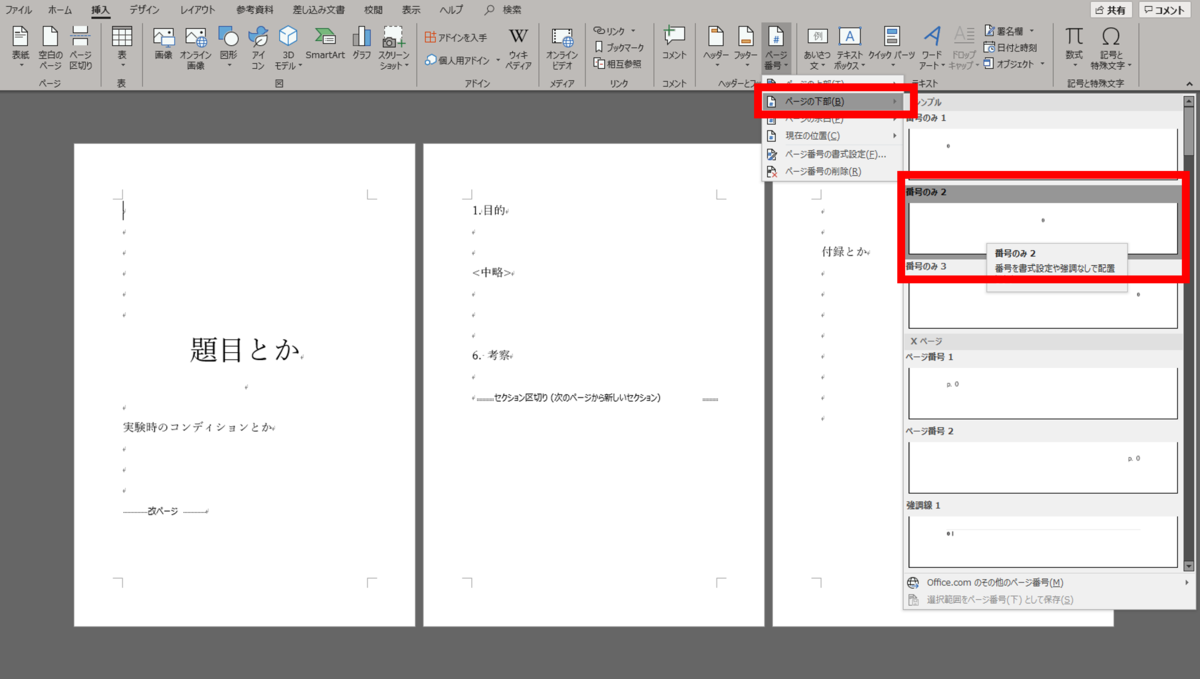
Task: Open the footer (フッター) dropdown
Action: coord(746,47)
